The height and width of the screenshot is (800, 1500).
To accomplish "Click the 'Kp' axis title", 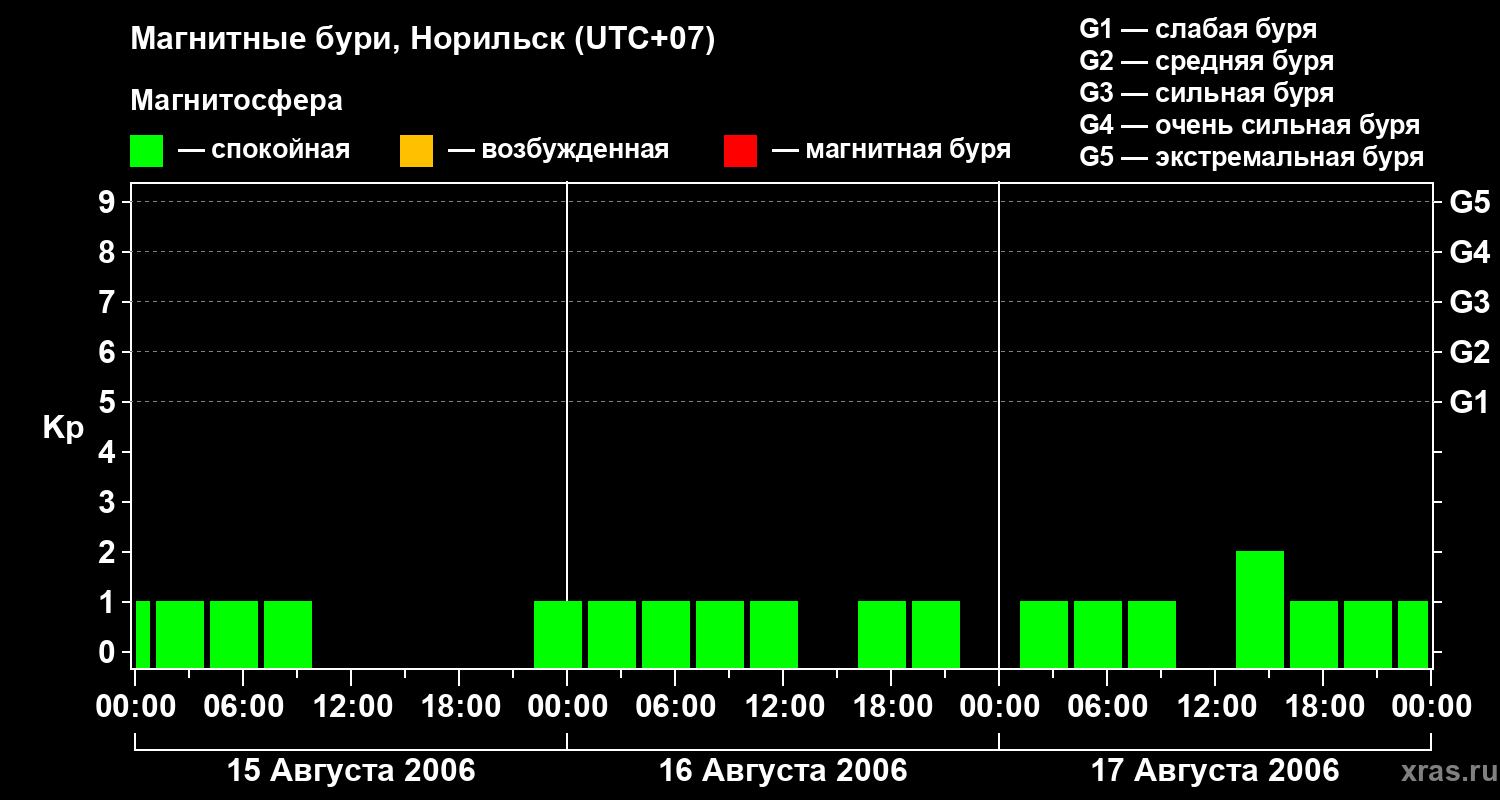I will (64, 428).
